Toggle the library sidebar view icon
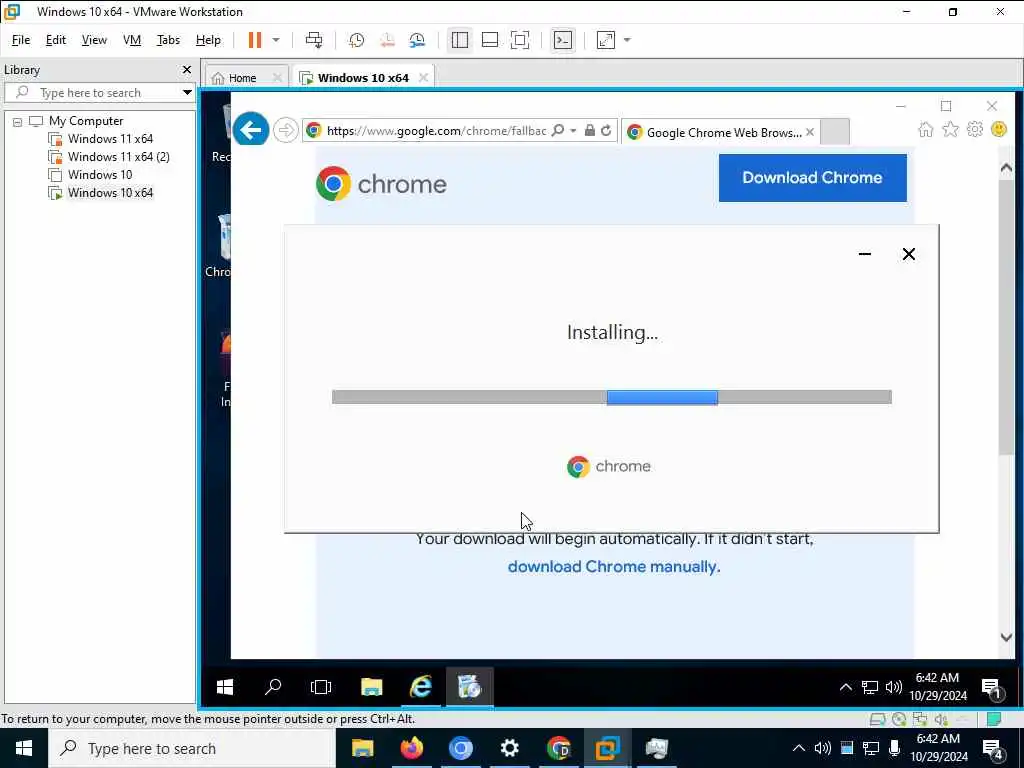The width and height of the screenshot is (1024, 768). point(460,40)
